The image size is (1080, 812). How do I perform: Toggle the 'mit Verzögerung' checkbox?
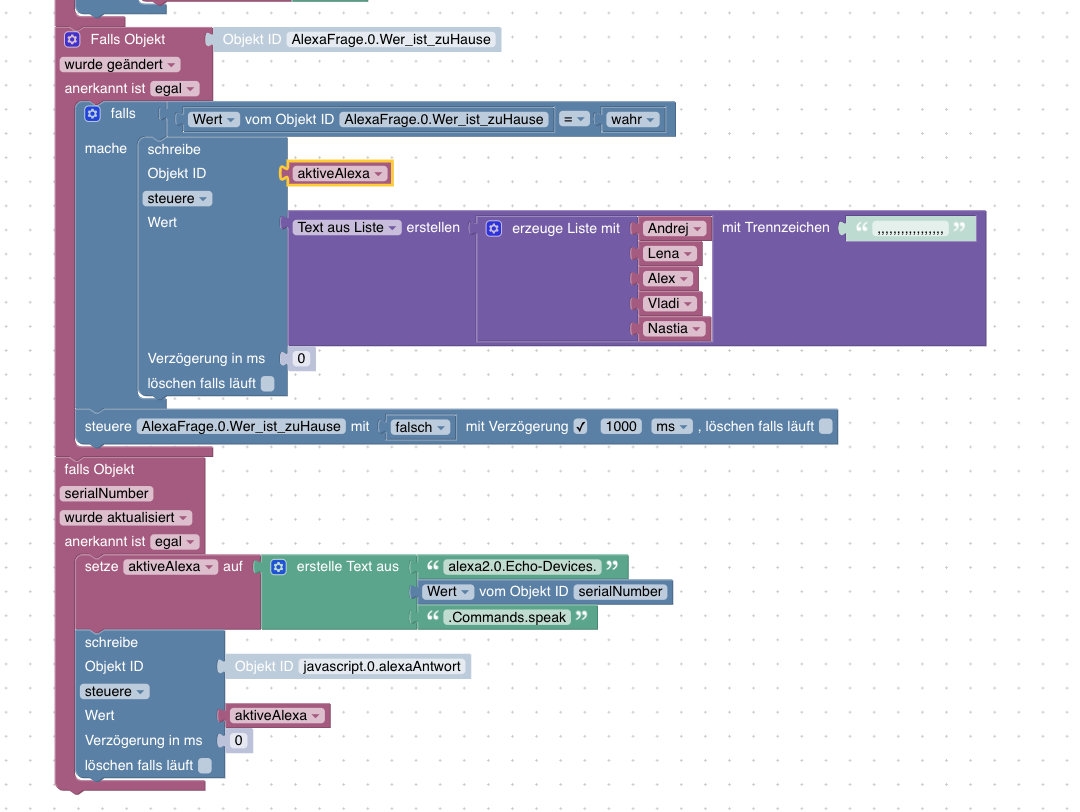pos(581,426)
